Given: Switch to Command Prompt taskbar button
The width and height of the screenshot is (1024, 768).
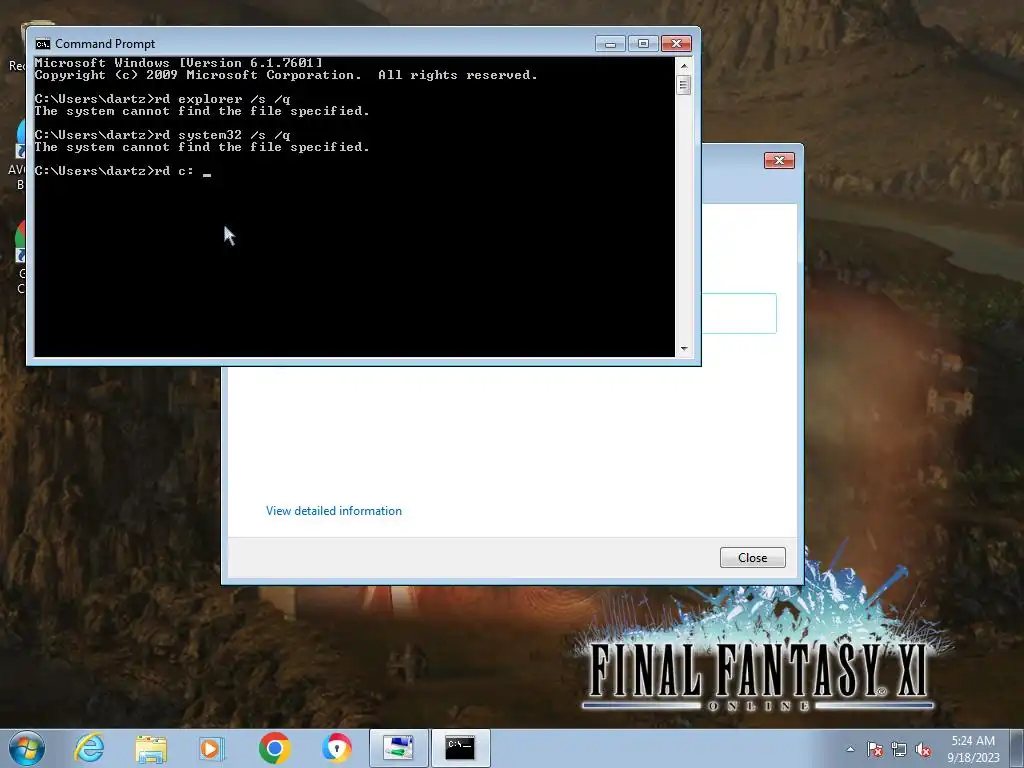Looking at the screenshot, I should click(460, 748).
